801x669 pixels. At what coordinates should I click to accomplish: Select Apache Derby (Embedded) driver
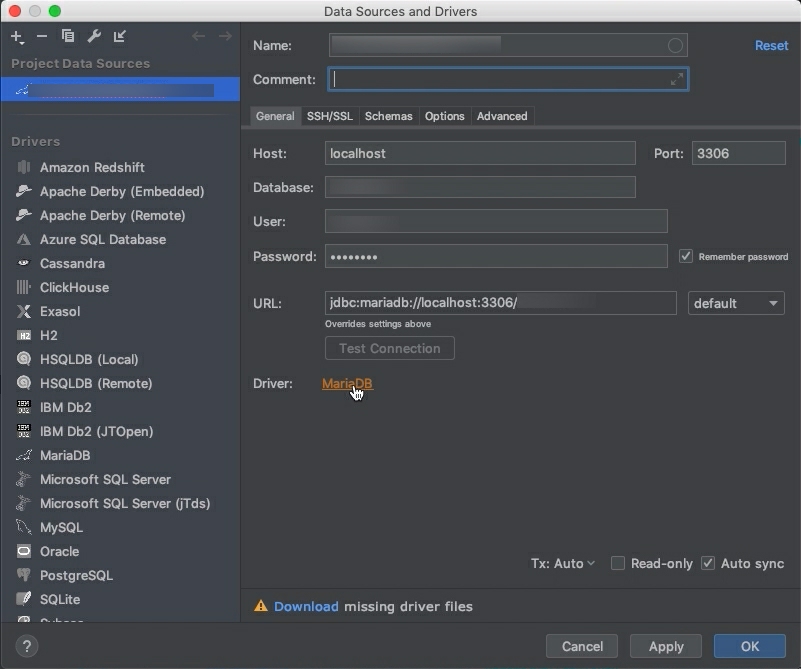click(120, 191)
